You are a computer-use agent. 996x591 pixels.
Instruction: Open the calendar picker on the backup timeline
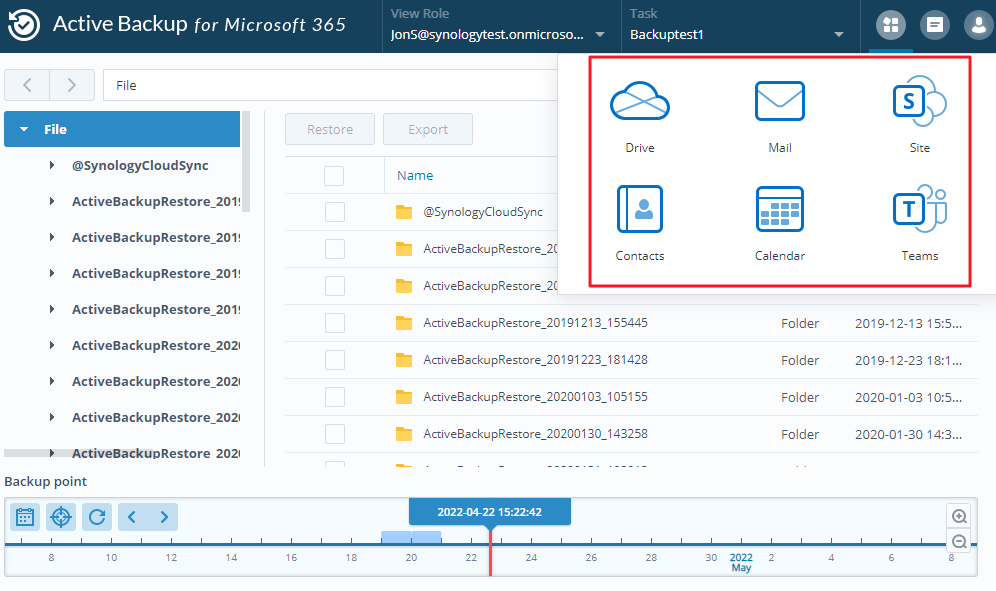[25, 517]
